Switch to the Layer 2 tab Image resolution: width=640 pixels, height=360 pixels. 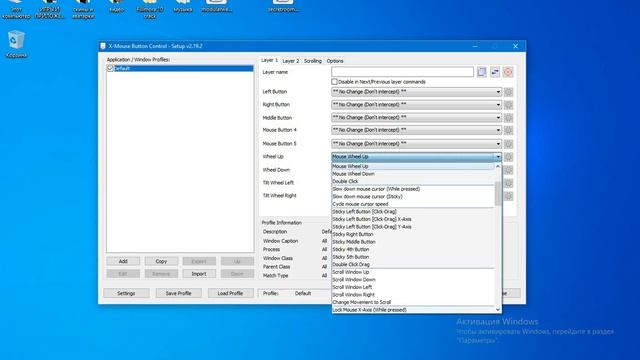click(x=291, y=61)
